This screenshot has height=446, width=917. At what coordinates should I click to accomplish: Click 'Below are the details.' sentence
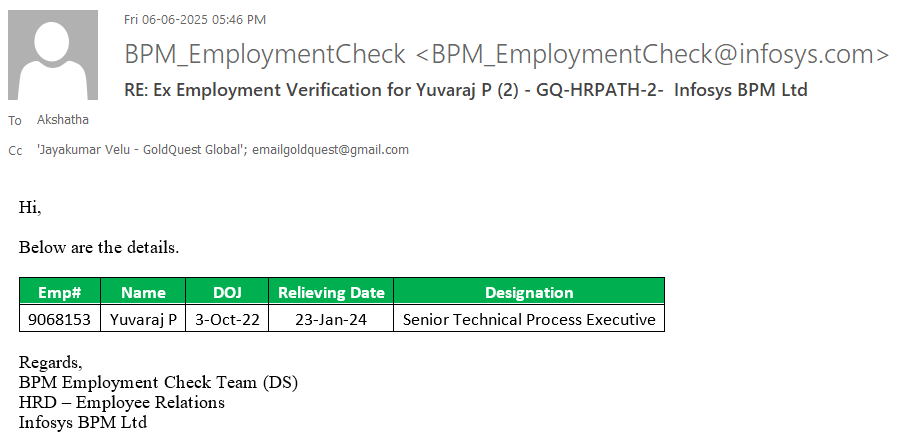[99, 247]
